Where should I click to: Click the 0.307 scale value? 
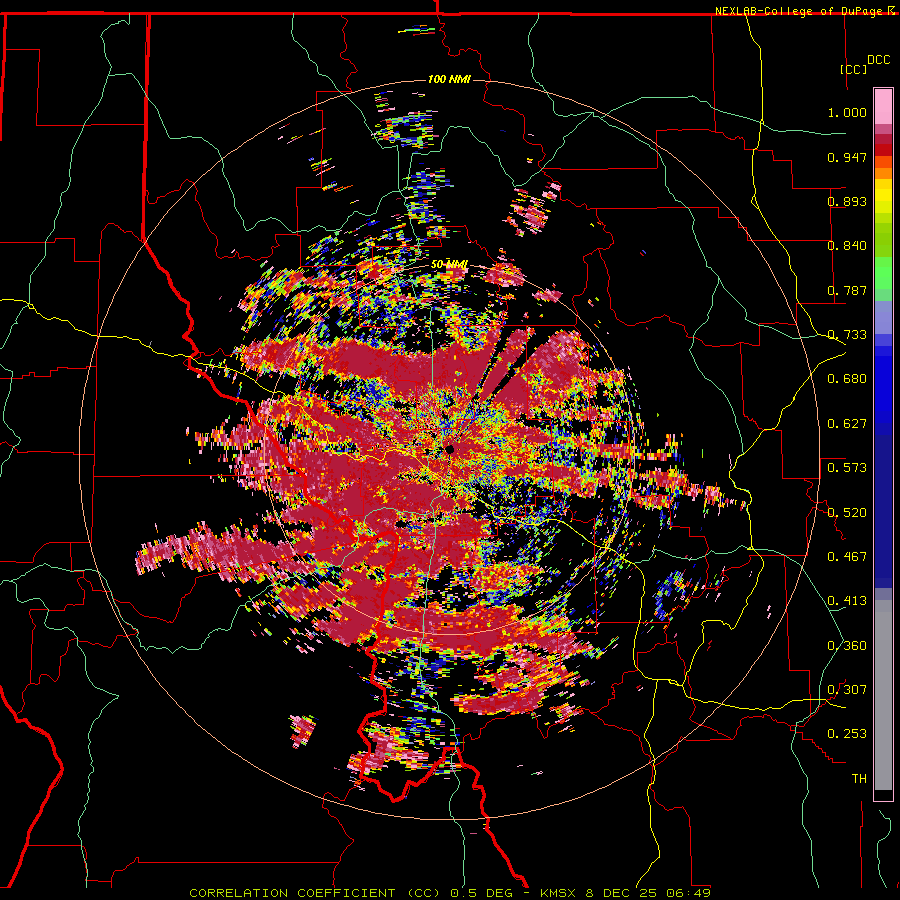click(x=847, y=689)
